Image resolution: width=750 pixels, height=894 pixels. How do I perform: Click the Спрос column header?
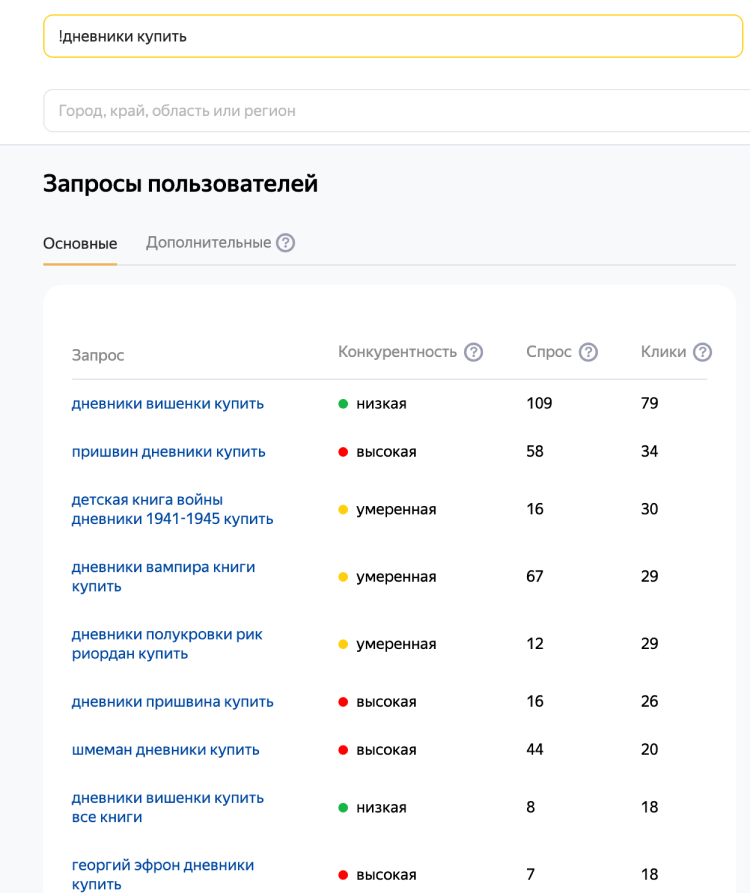click(x=549, y=352)
